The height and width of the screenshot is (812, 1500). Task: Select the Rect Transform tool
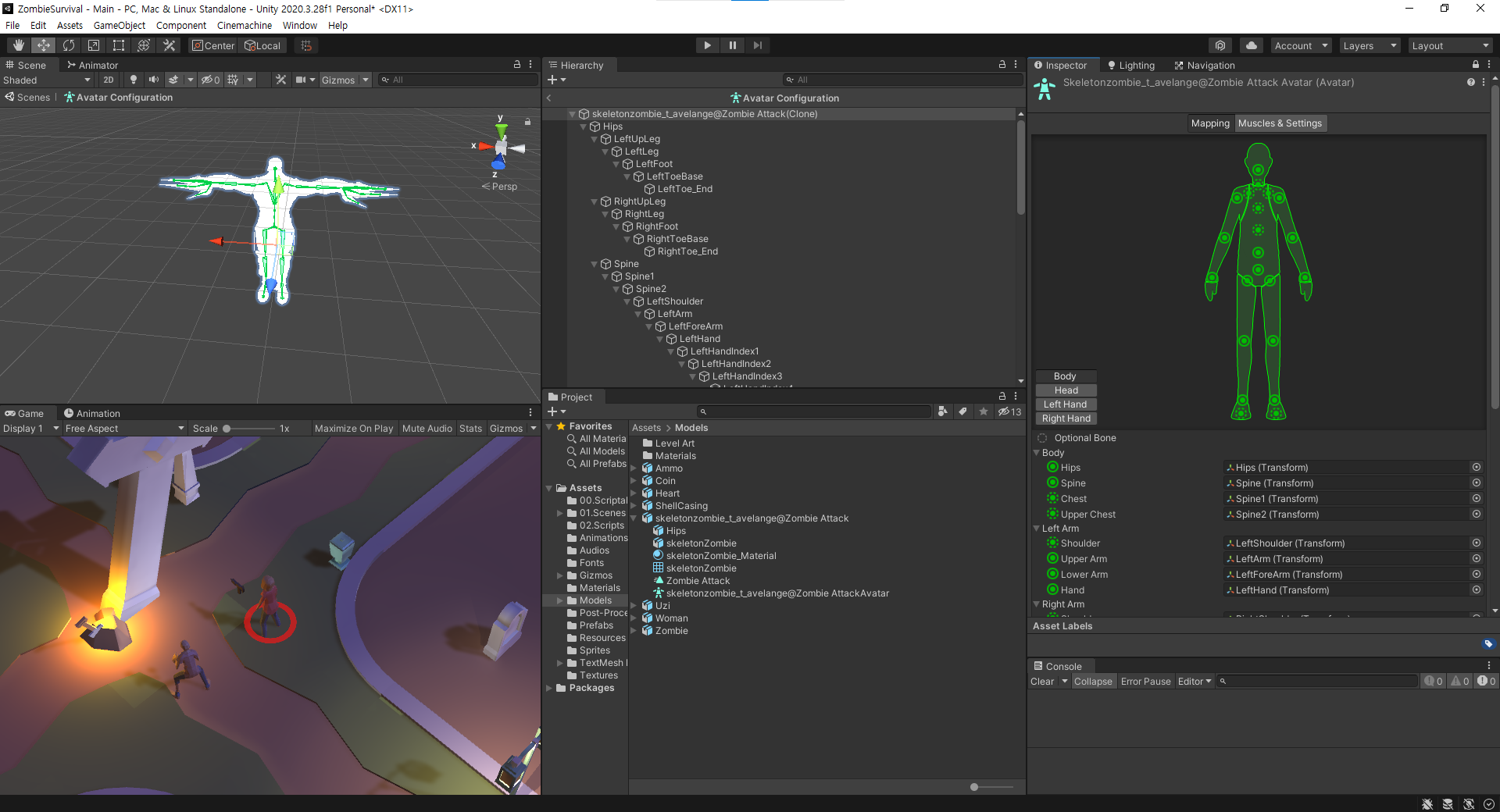coord(119,45)
